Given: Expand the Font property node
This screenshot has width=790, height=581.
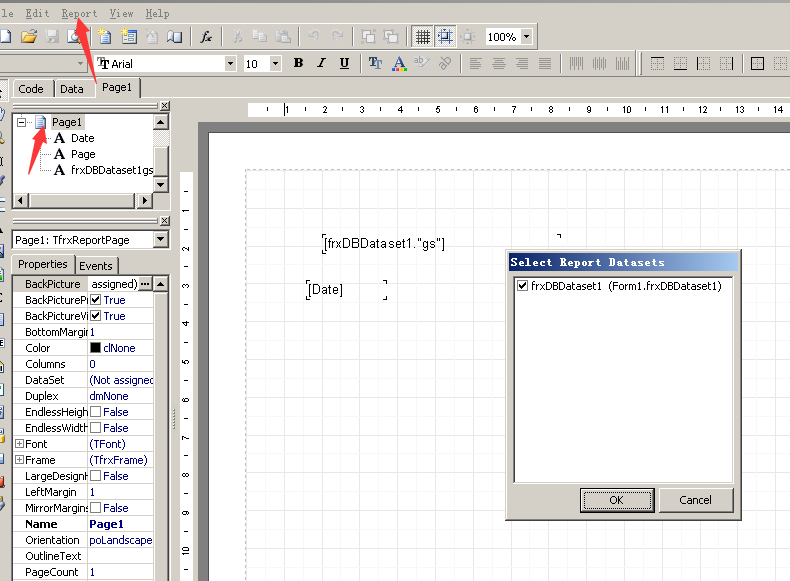Looking at the screenshot, I should tap(19, 444).
